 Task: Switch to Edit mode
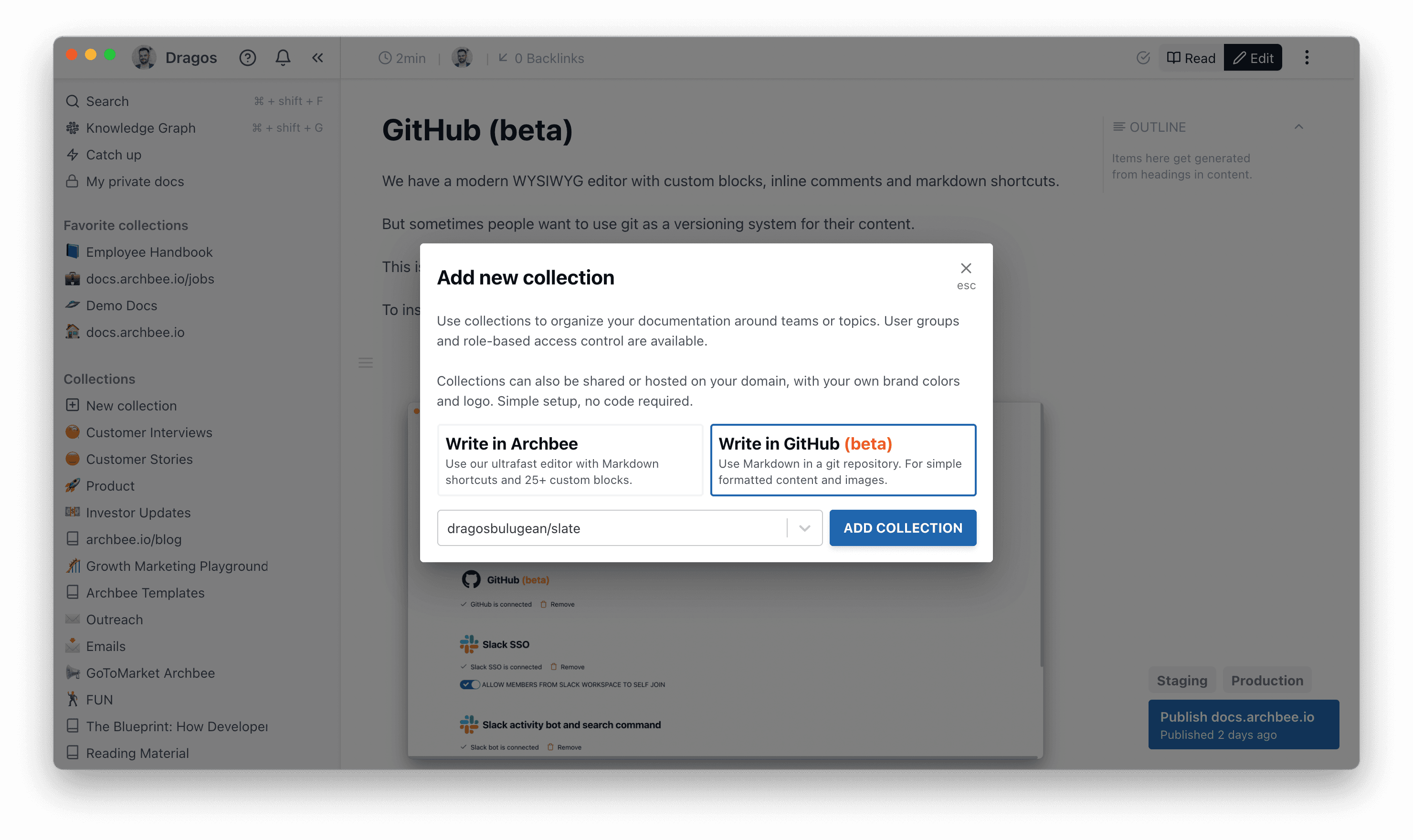[1253, 58]
